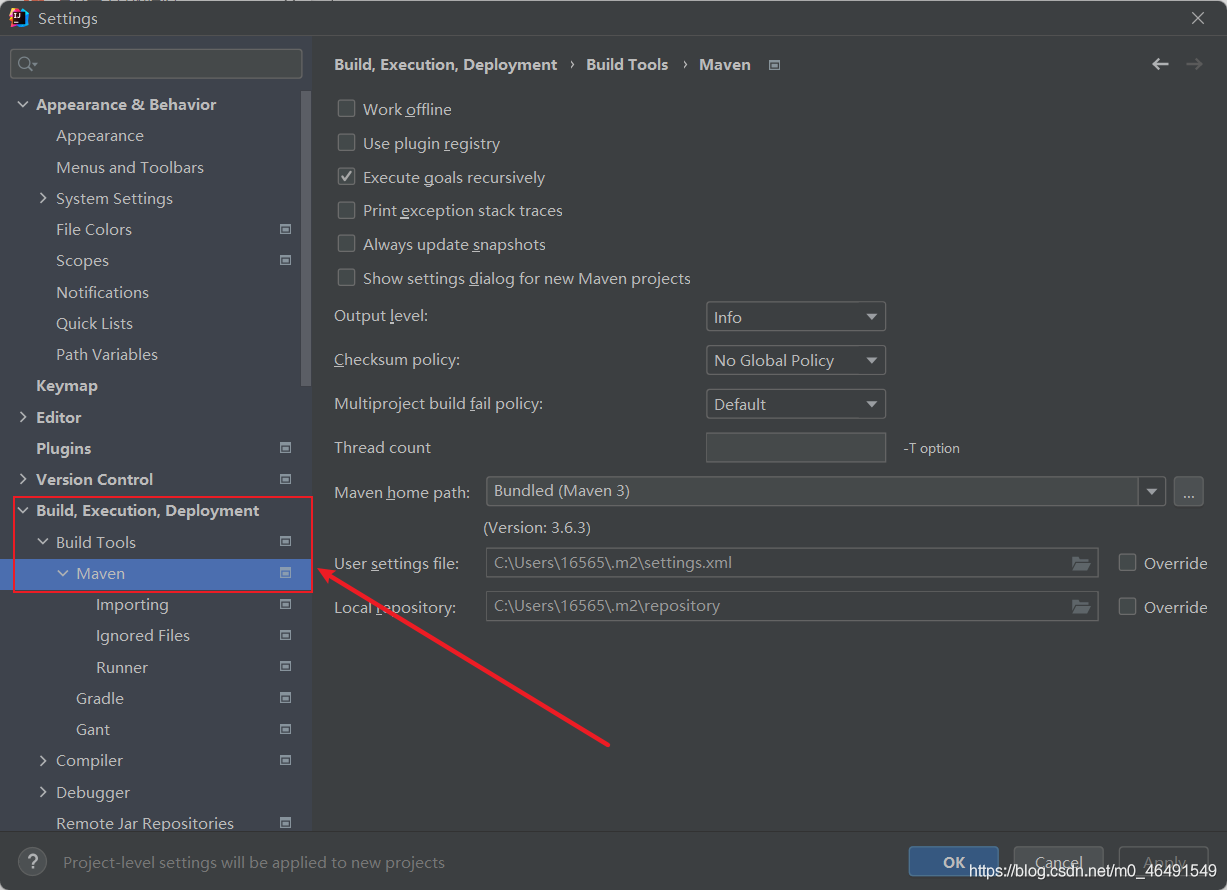Click project-level icon beside Plugins
The height and width of the screenshot is (890, 1227).
[285, 448]
